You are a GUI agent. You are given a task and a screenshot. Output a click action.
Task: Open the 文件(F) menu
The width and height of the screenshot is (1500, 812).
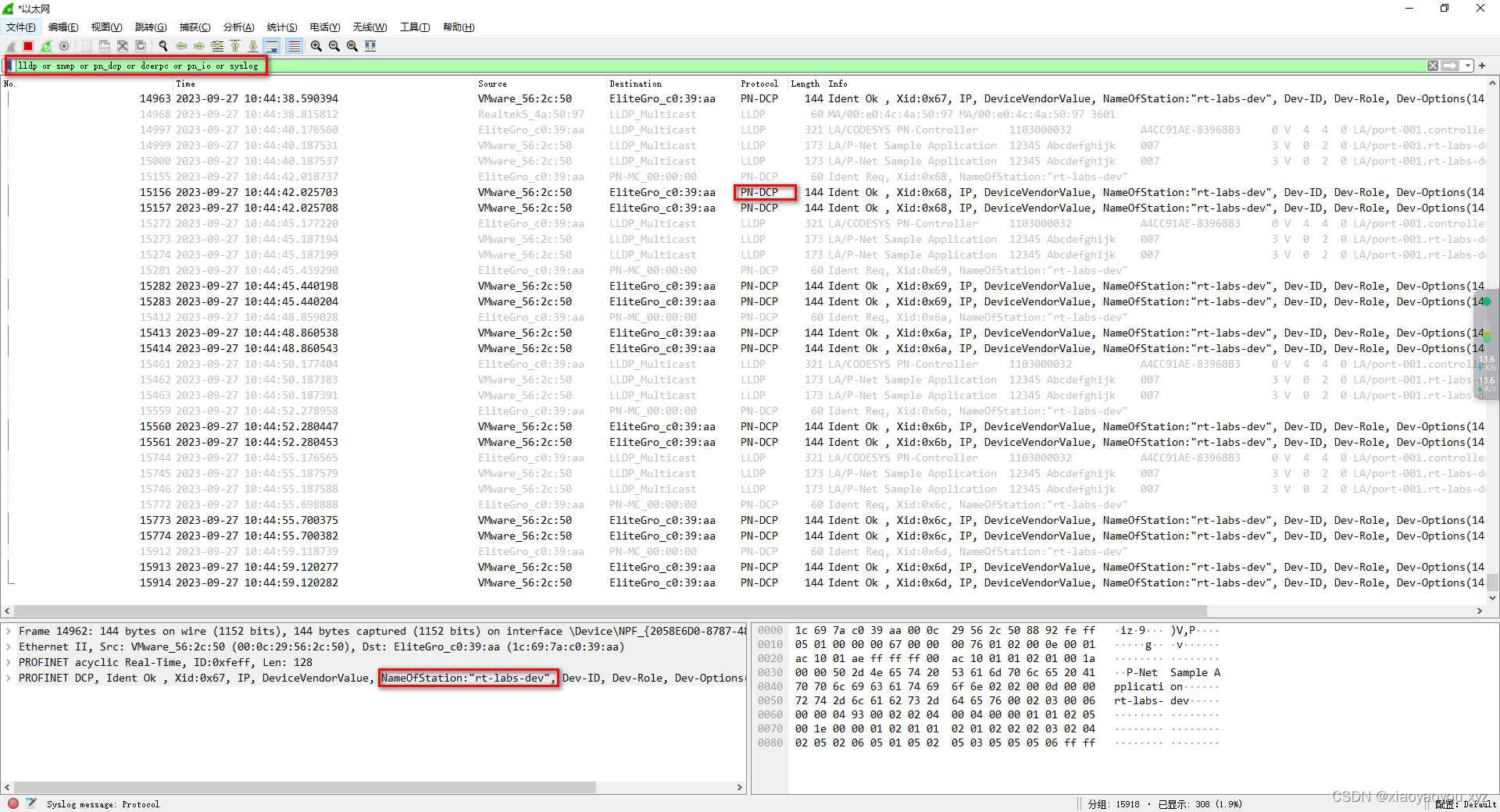(21, 27)
